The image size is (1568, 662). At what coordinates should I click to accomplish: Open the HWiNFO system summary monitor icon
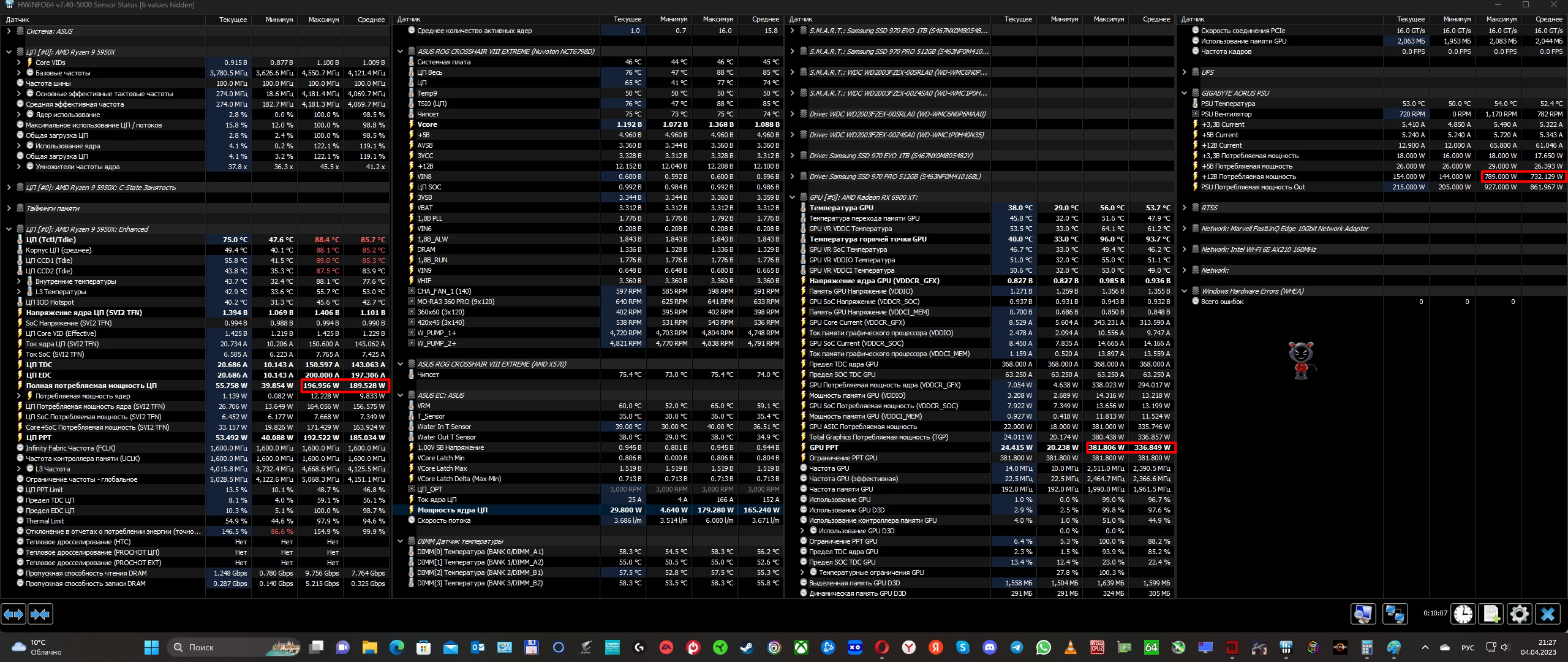[x=1363, y=614]
